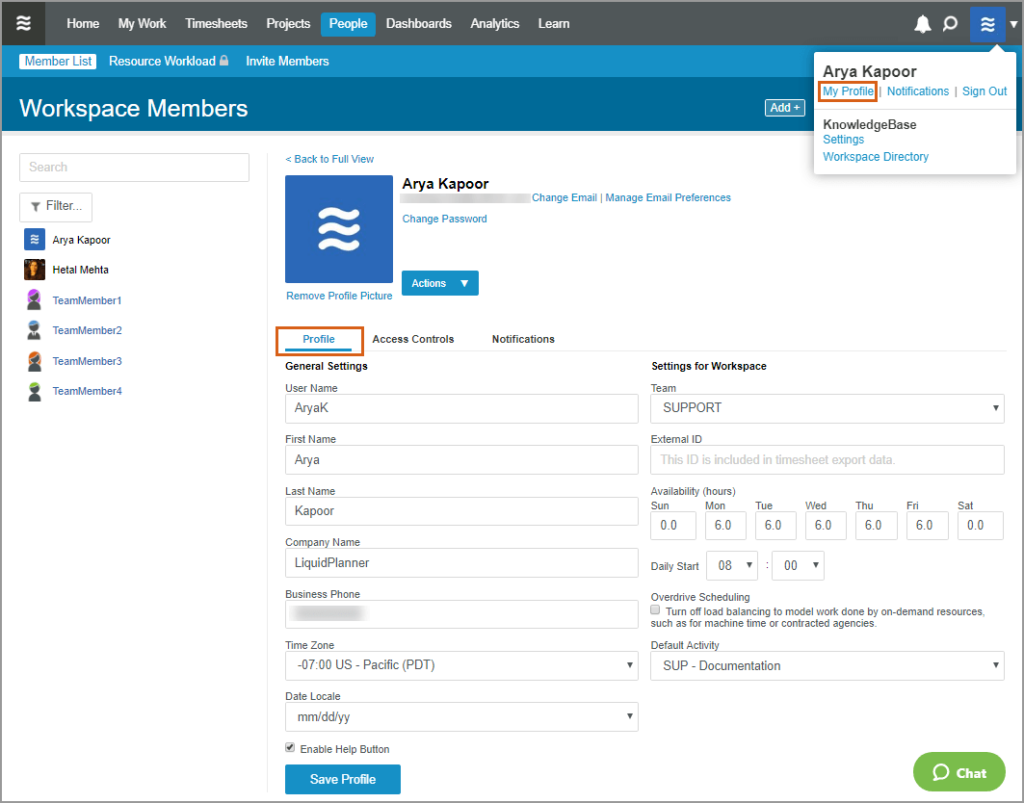Expand the Actions dropdown
This screenshot has width=1024, height=803.
(x=439, y=283)
